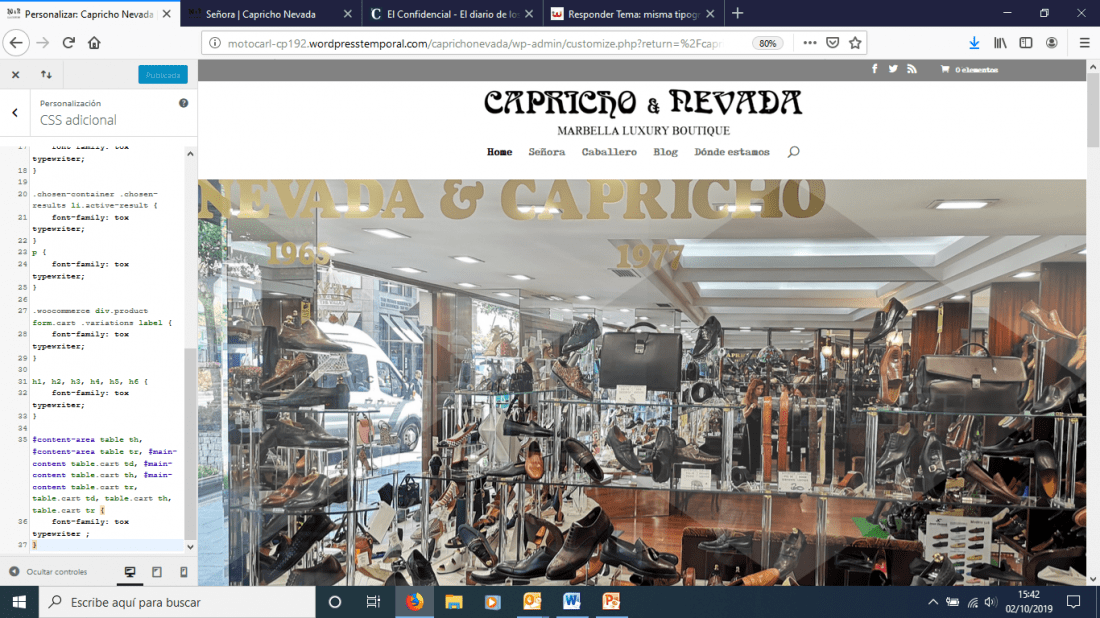Viewport: 1100px width, 618px height.
Task: Open Dónde estamos menu item
Action: pos(732,152)
